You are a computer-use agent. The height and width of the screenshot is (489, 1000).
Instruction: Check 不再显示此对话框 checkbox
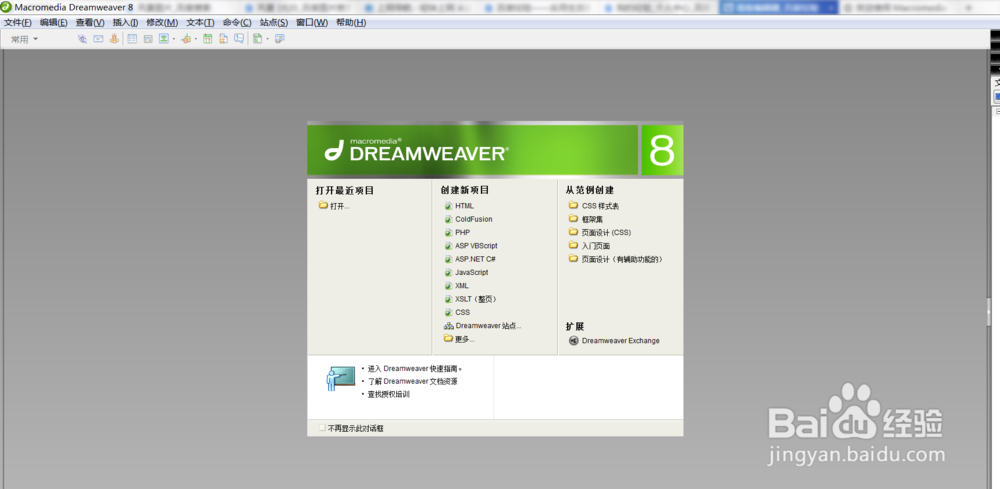(322, 428)
